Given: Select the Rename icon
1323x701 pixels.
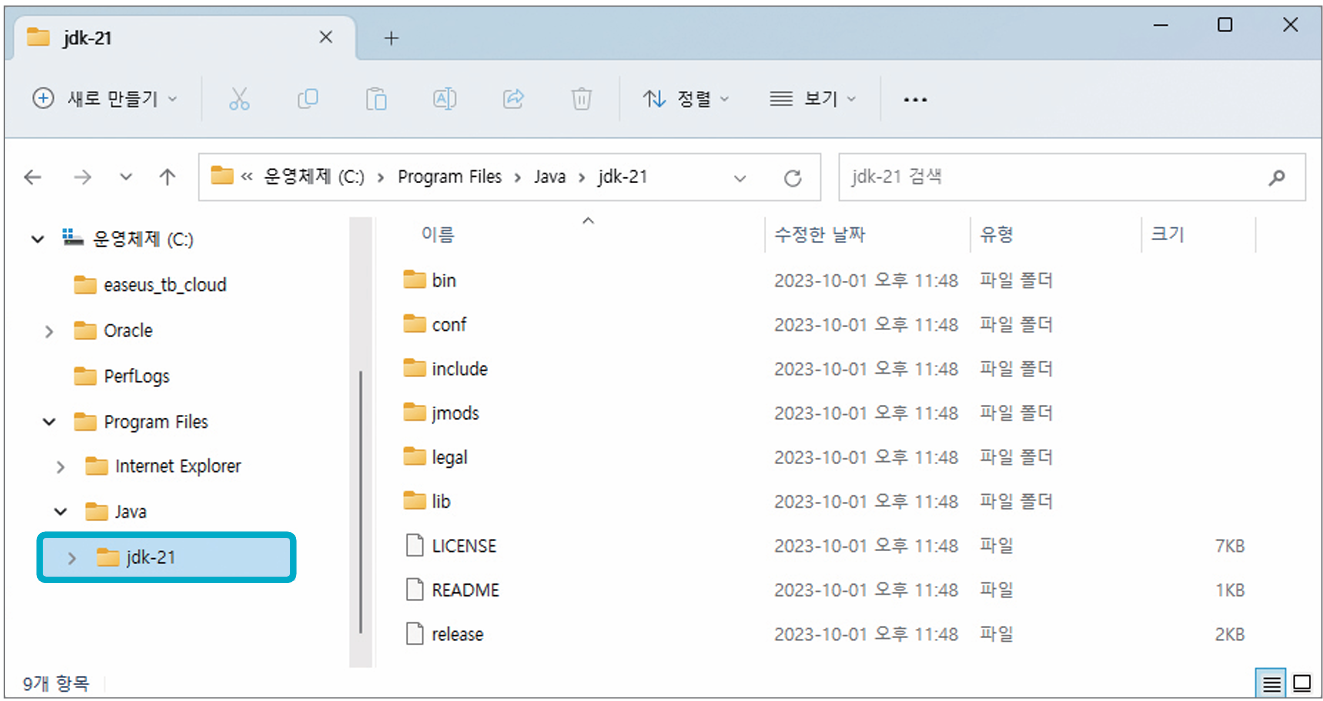Looking at the screenshot, I should (x=444, y=98).
